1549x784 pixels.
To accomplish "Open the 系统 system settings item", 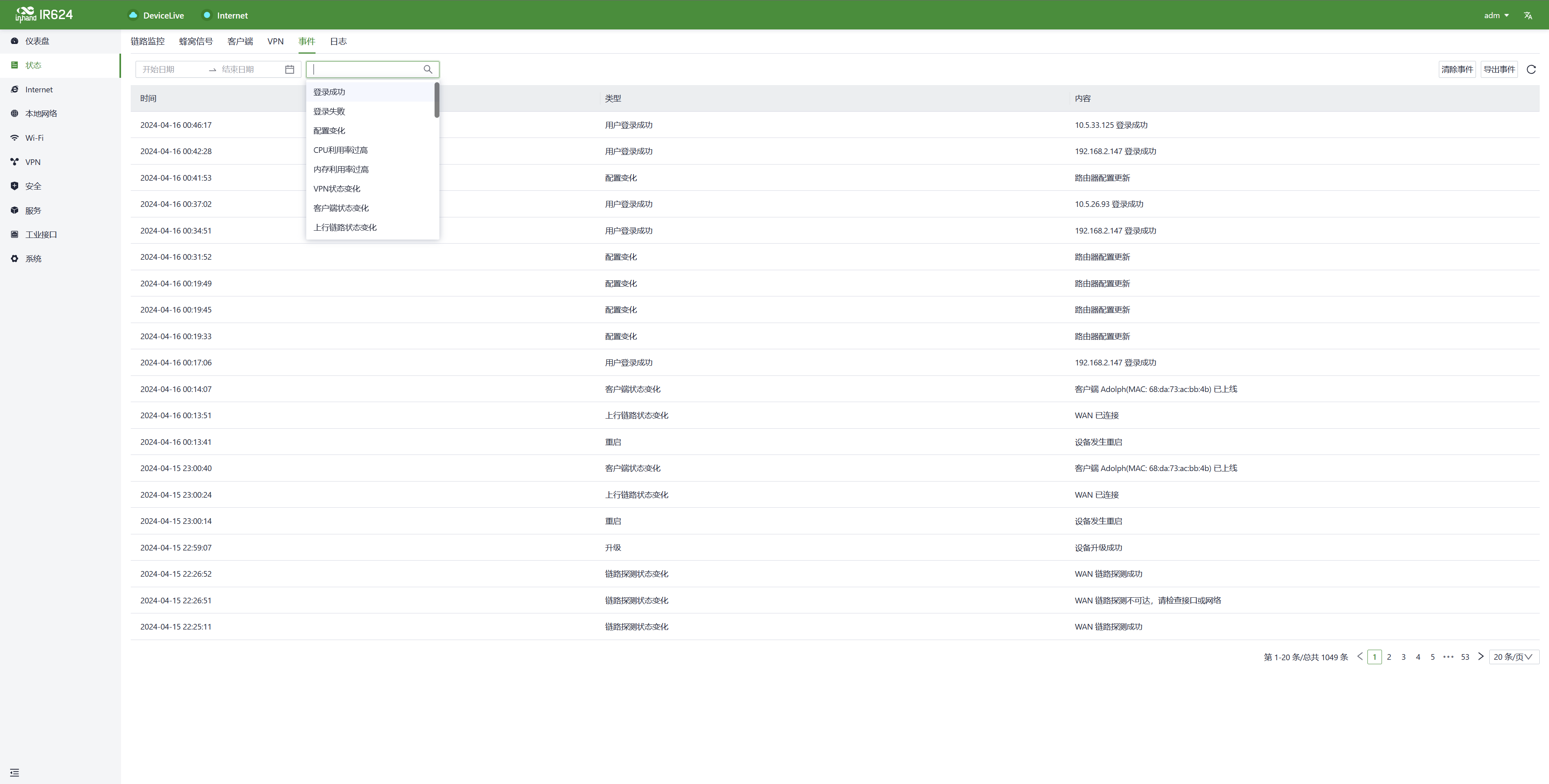I will [33, 259].
